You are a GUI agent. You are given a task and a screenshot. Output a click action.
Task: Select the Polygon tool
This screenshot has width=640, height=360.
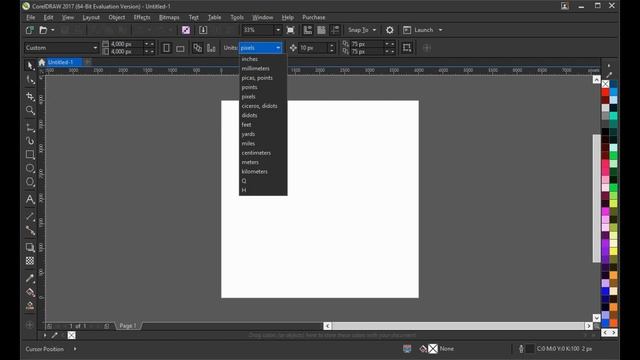click(x=30, y=182)
